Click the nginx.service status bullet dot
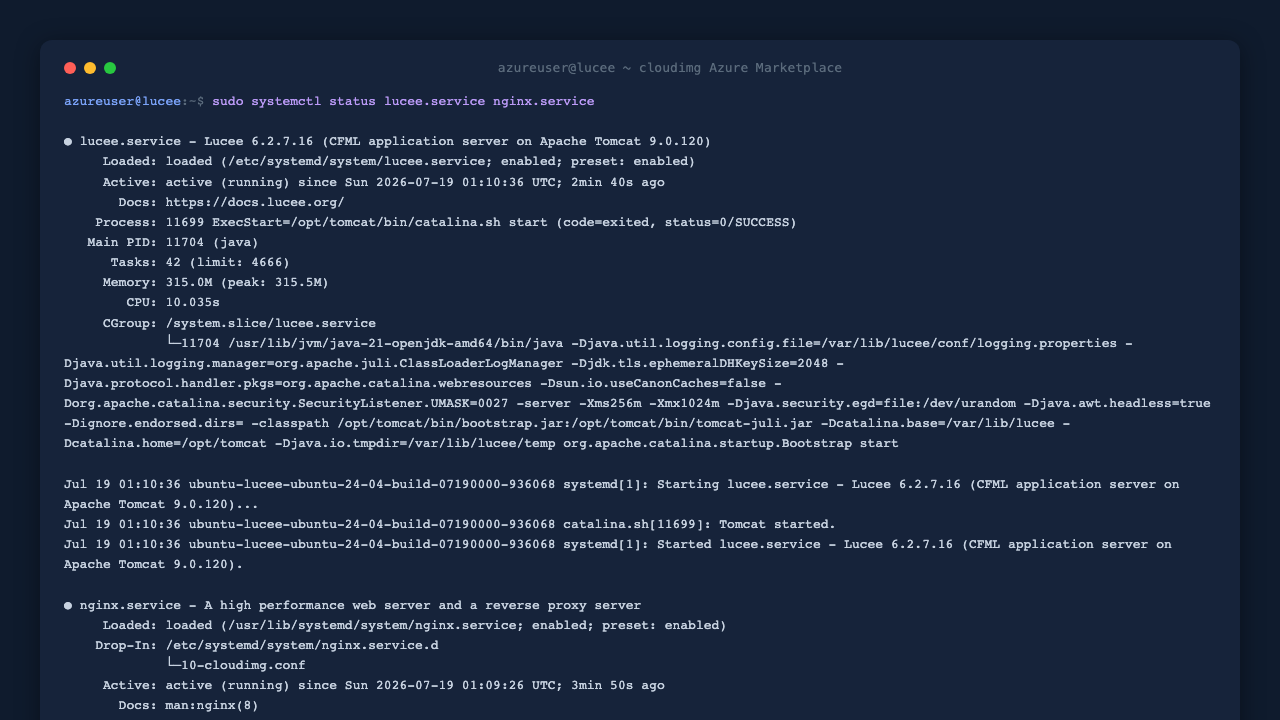This screenshot has height=720, width=1280. 68,606
